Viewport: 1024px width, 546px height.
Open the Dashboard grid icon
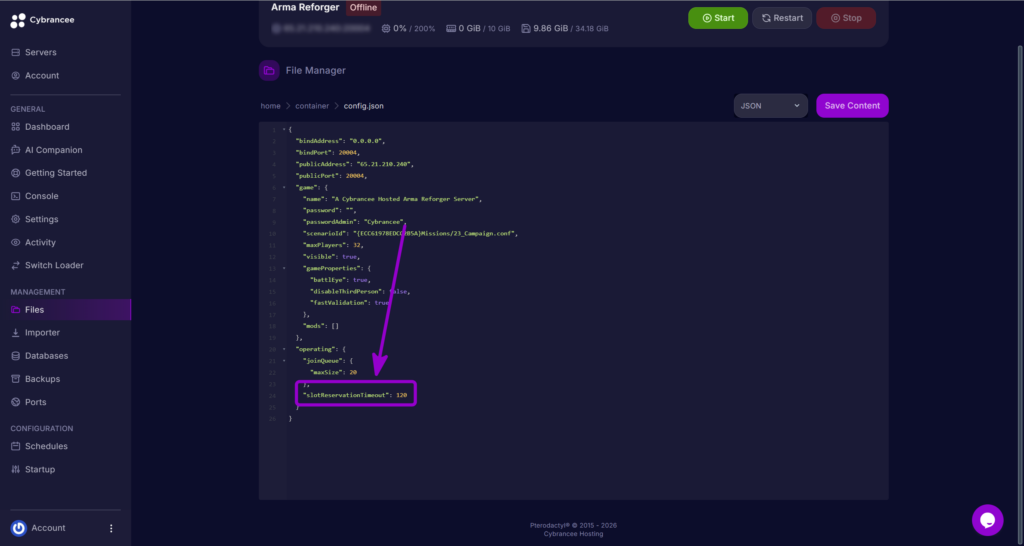[x=16, y=127]
